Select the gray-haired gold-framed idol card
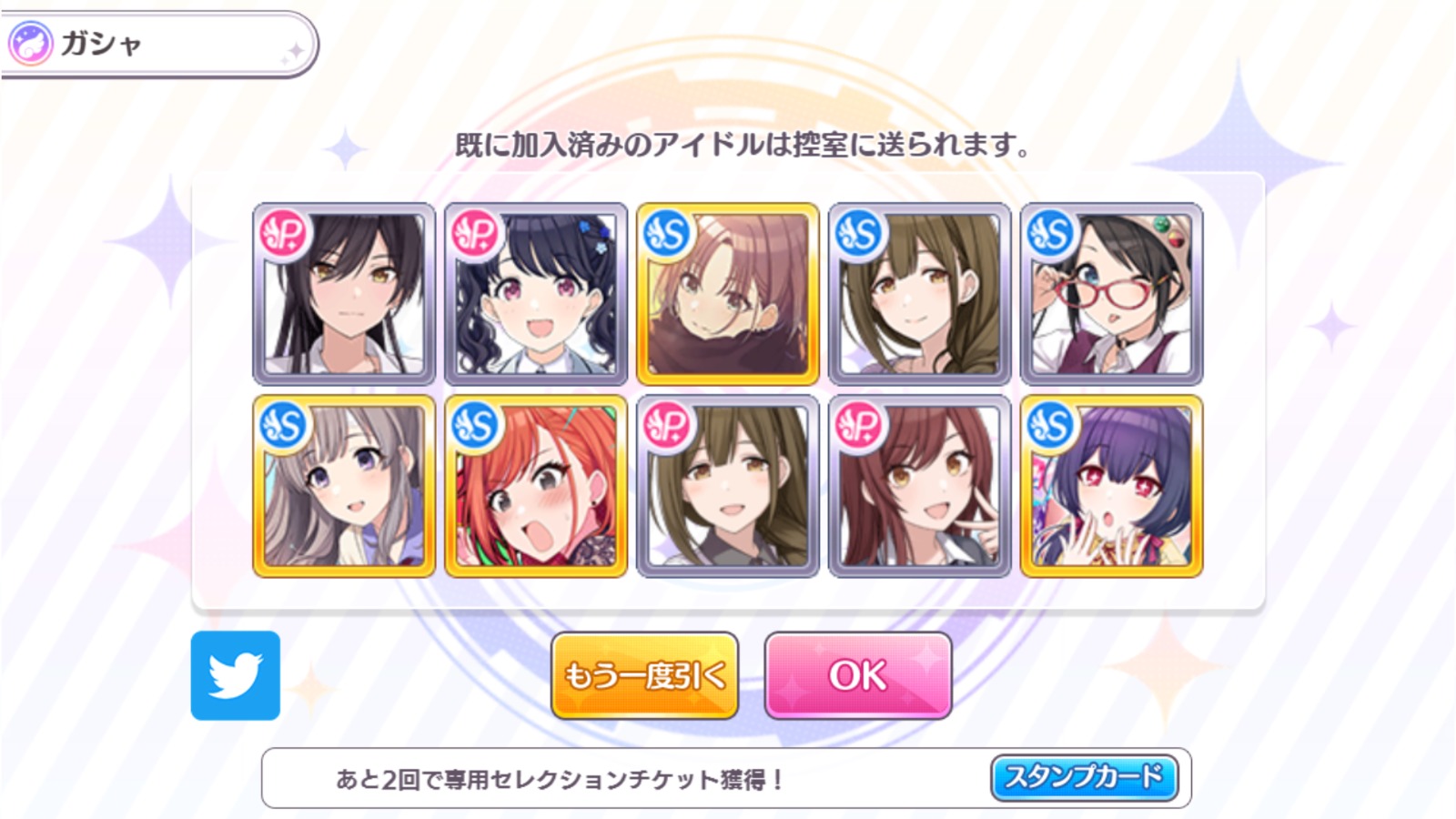This screenshot has height=819, width=1456. 344,486
